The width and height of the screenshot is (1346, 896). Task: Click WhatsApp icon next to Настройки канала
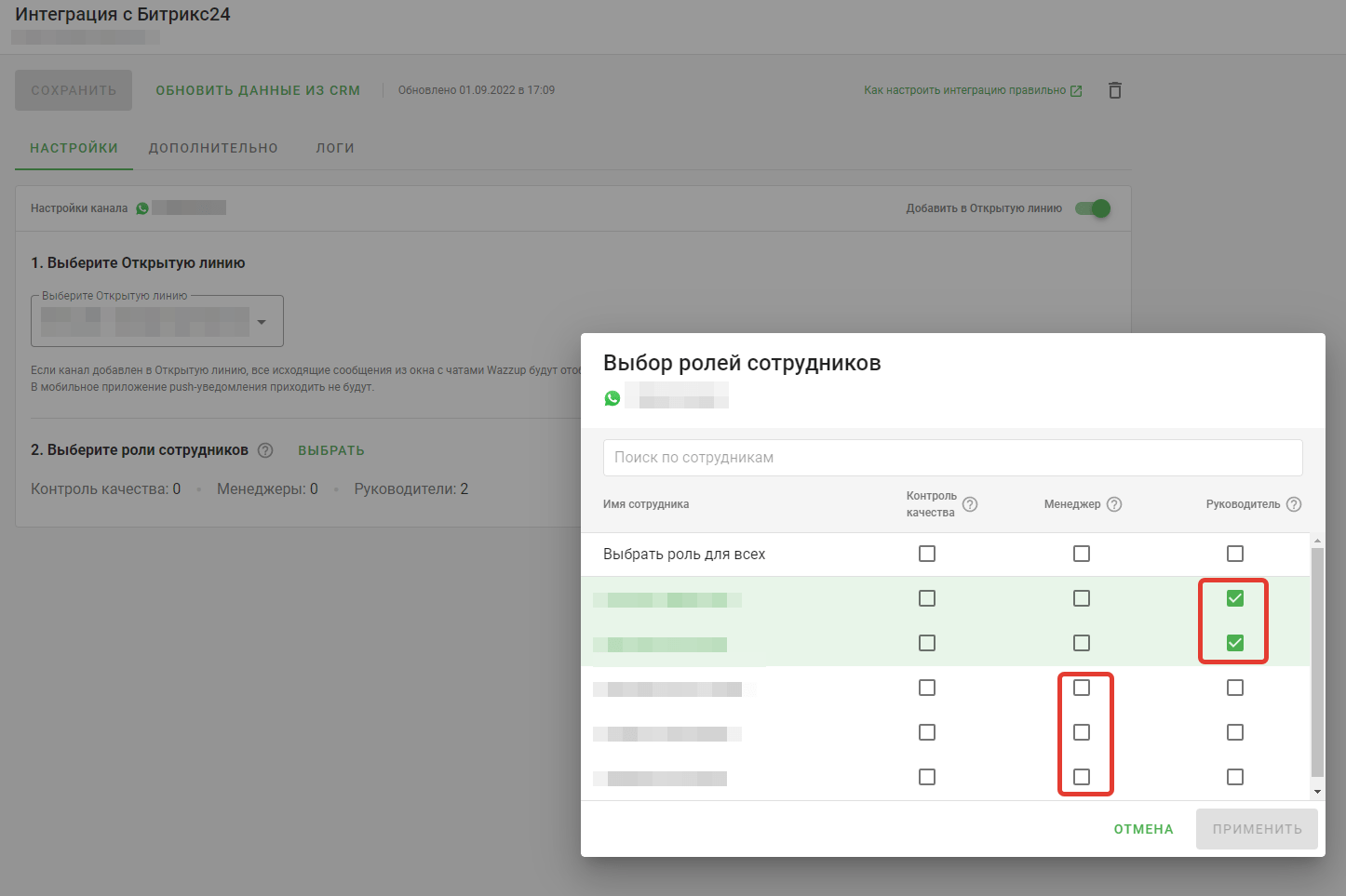point(142,208)
